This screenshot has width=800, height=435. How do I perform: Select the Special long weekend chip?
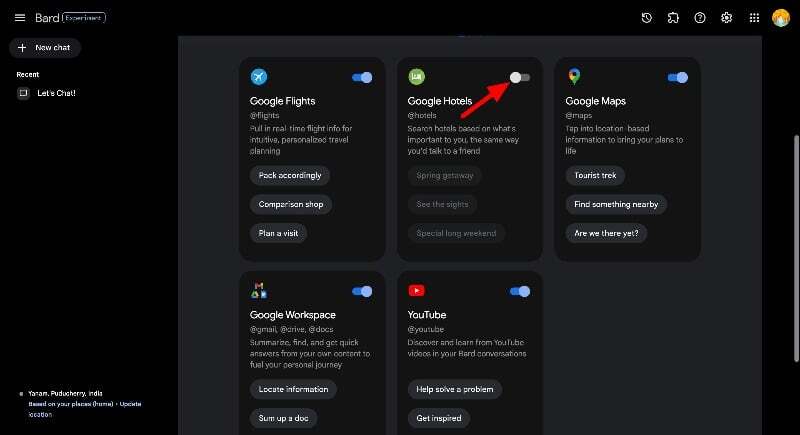[456, 234]
